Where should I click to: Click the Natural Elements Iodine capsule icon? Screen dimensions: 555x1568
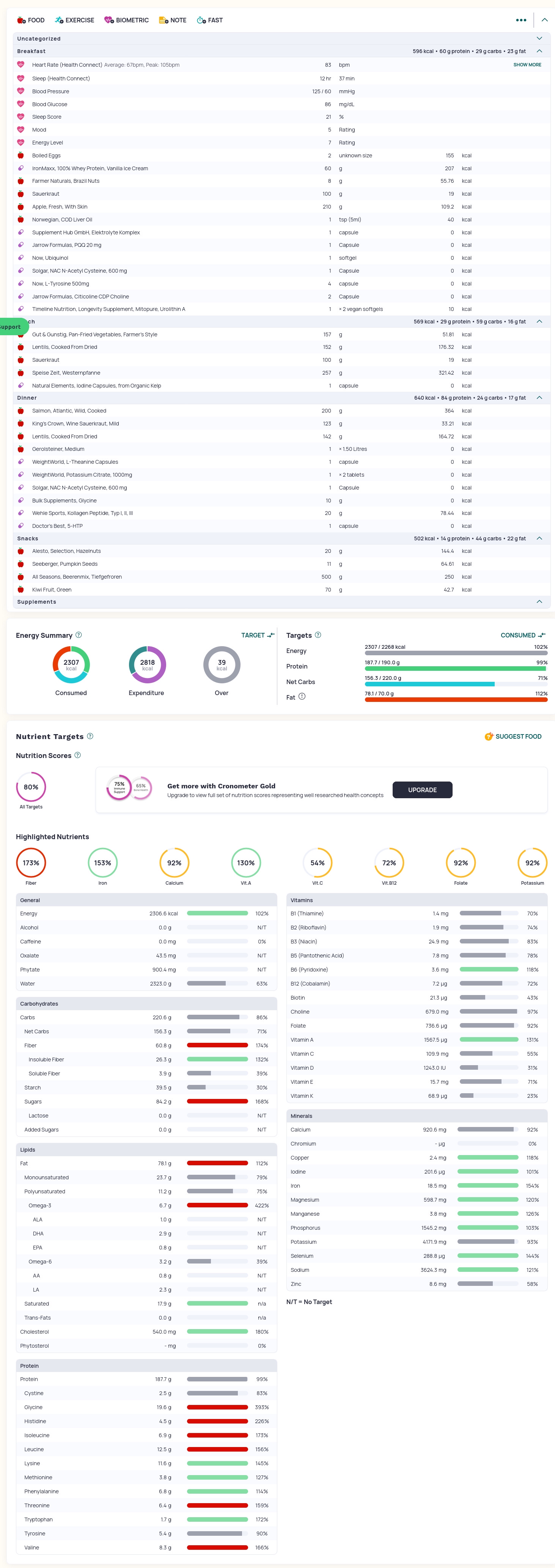[21, 385]
